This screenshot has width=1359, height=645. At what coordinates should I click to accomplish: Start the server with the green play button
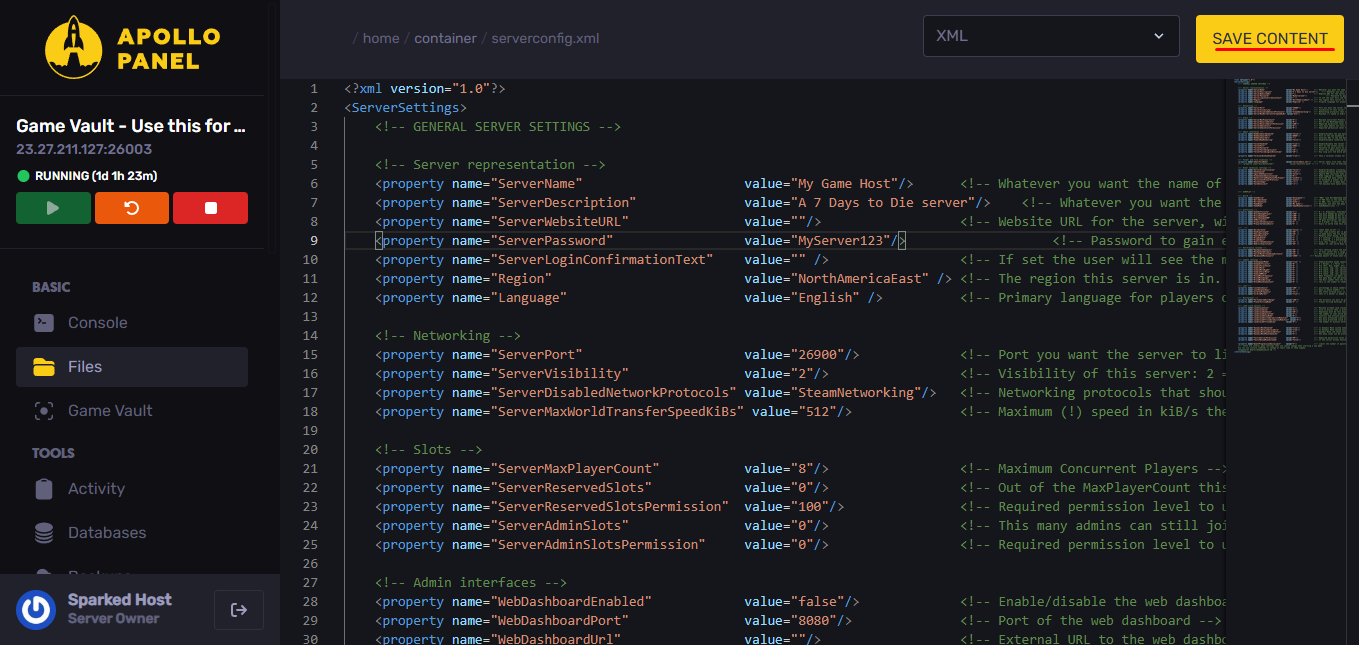coord(53,208)
